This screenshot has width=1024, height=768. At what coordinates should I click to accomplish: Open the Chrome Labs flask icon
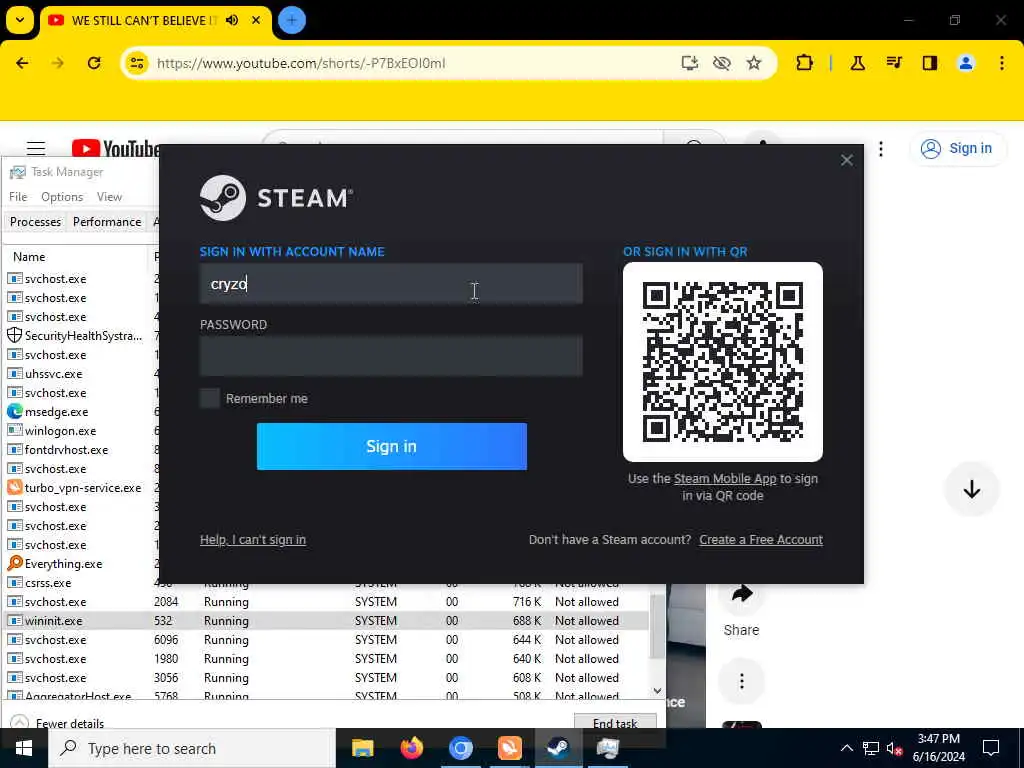(x=857, y=63)
